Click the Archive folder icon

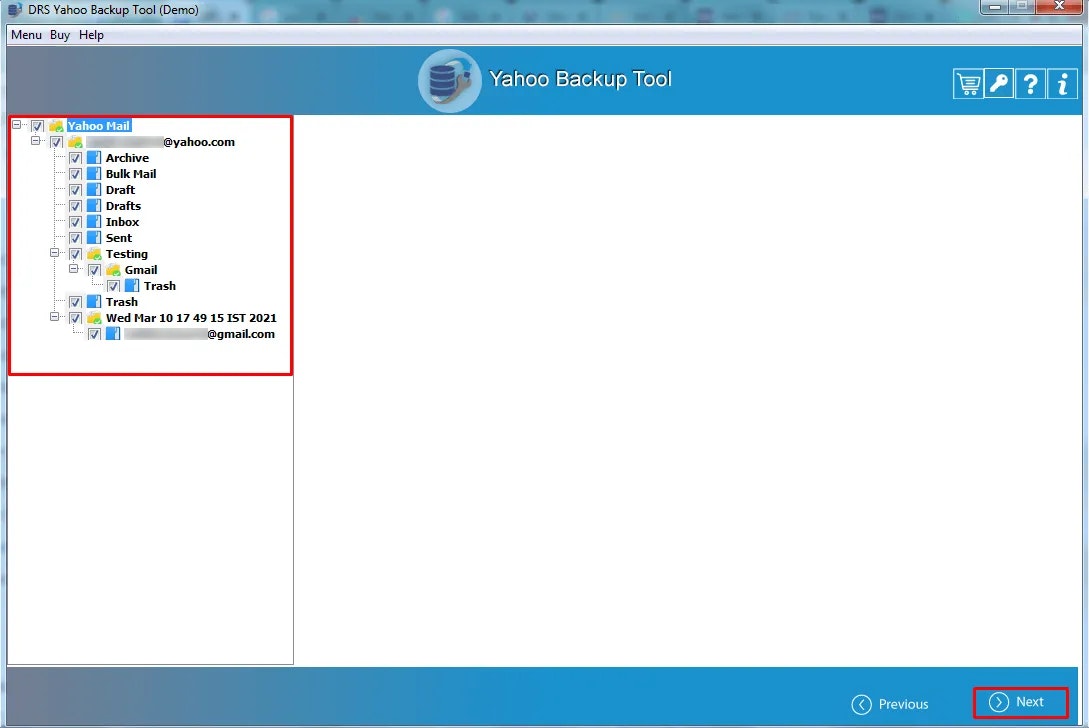(x=94, y=158)
